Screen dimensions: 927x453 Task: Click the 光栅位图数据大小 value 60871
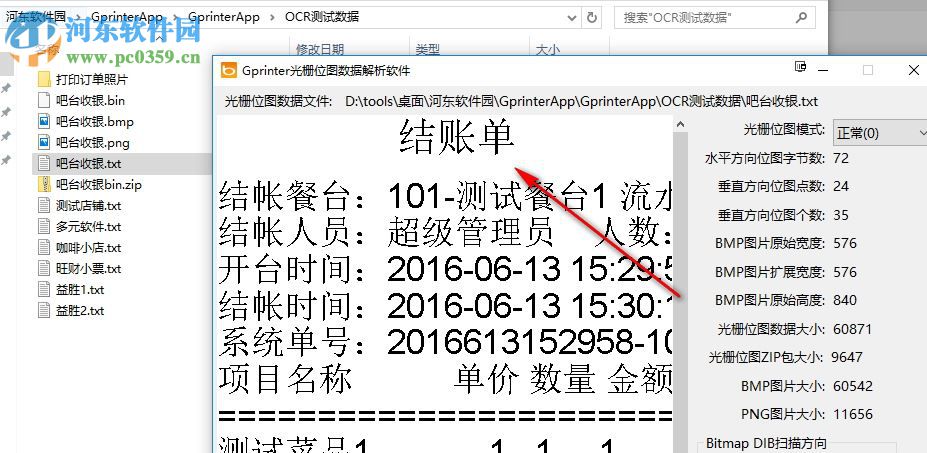pos(853,329)
